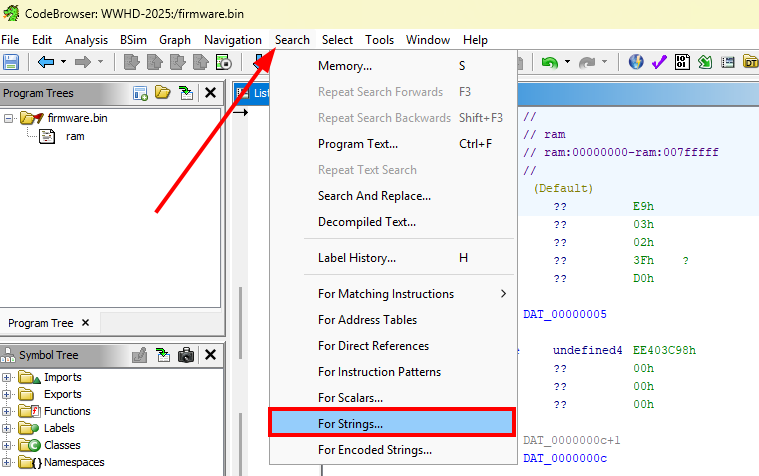Open the back-navigation history dropdown arrow
This screenshot has width=759, height=476.
click(63, 62)
